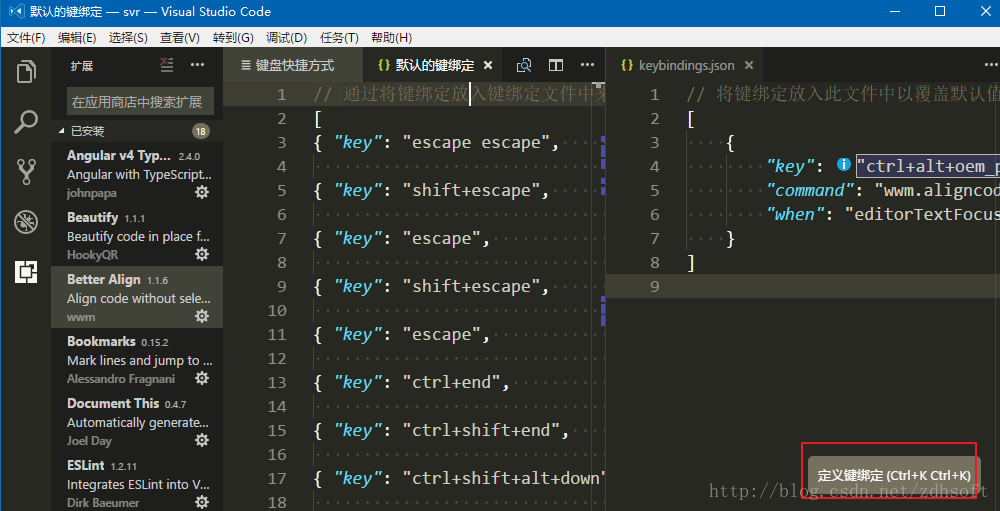This screenshot has width=1000, height=511.
Task: Click the 定义键绑定 button
Action: coord(893,475)
